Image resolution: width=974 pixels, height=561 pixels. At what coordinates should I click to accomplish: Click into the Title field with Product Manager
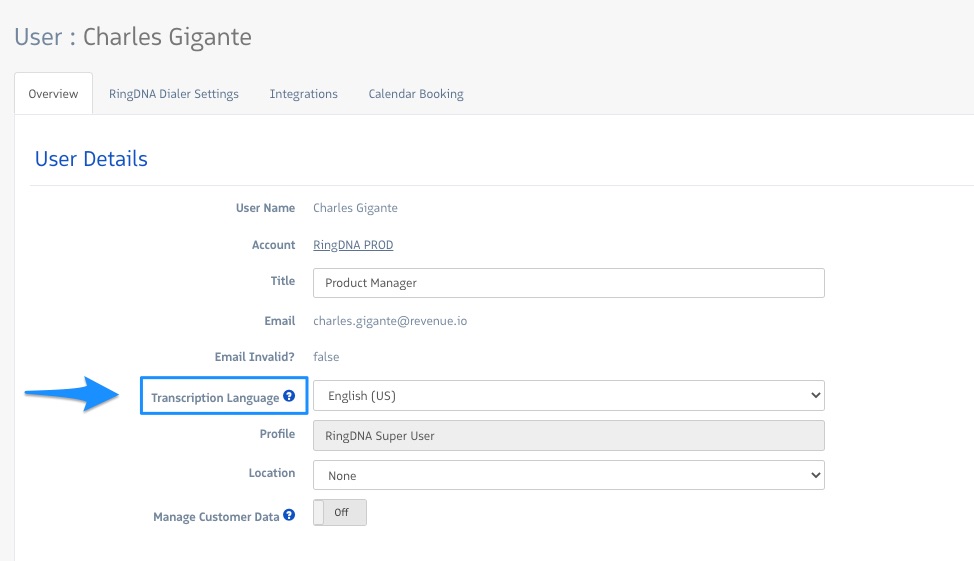tap(568, 283)
